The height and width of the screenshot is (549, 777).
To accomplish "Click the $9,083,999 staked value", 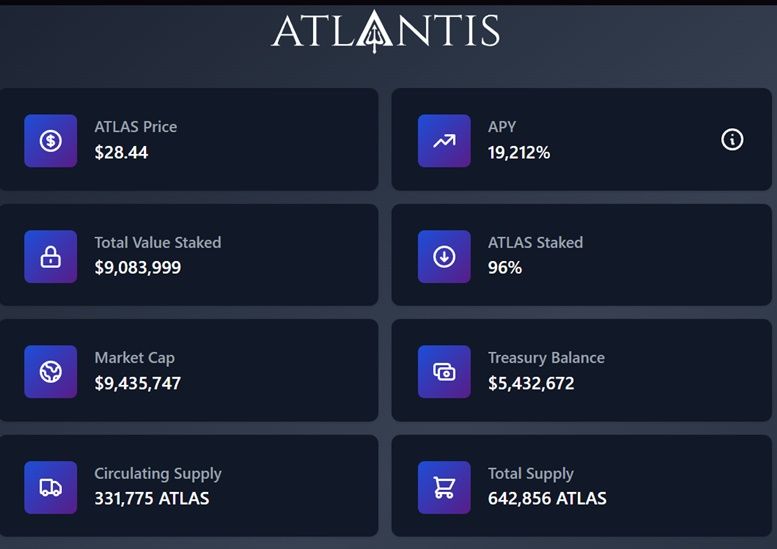I will click(x=138, y=268).
